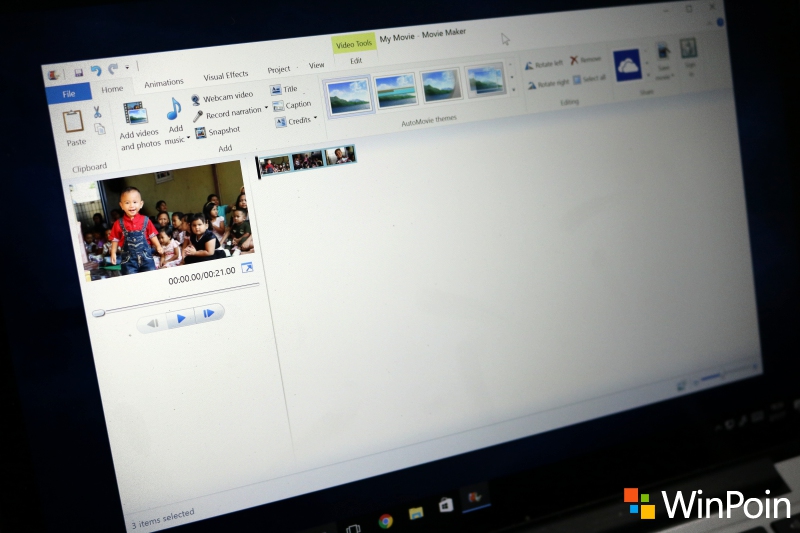Open Add music dropdown arrow

[x=188, y=137]
